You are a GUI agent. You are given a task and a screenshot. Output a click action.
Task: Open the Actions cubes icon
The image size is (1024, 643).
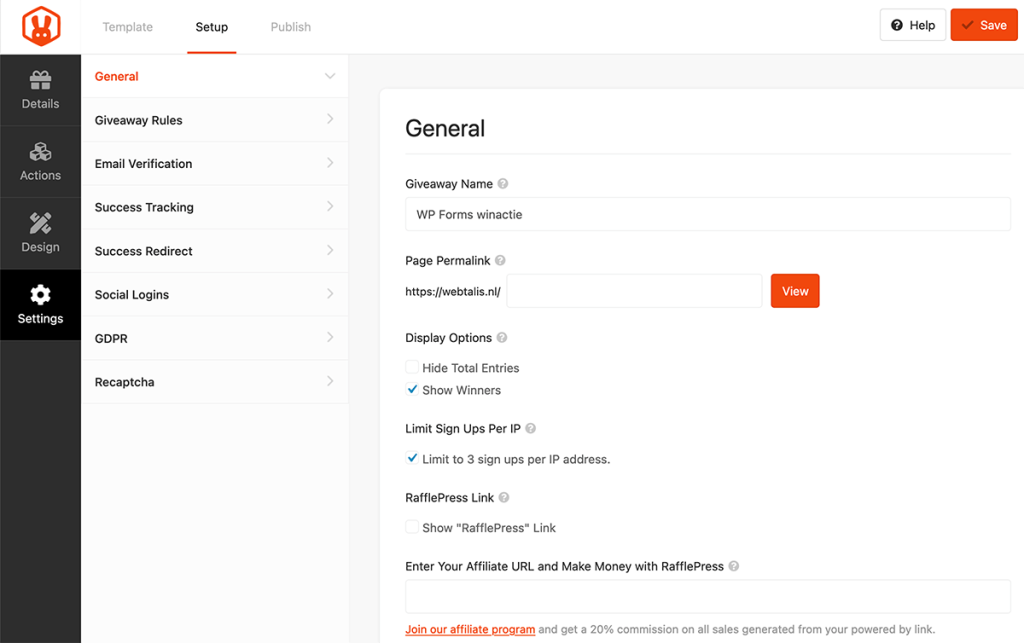tap(40, 153)
